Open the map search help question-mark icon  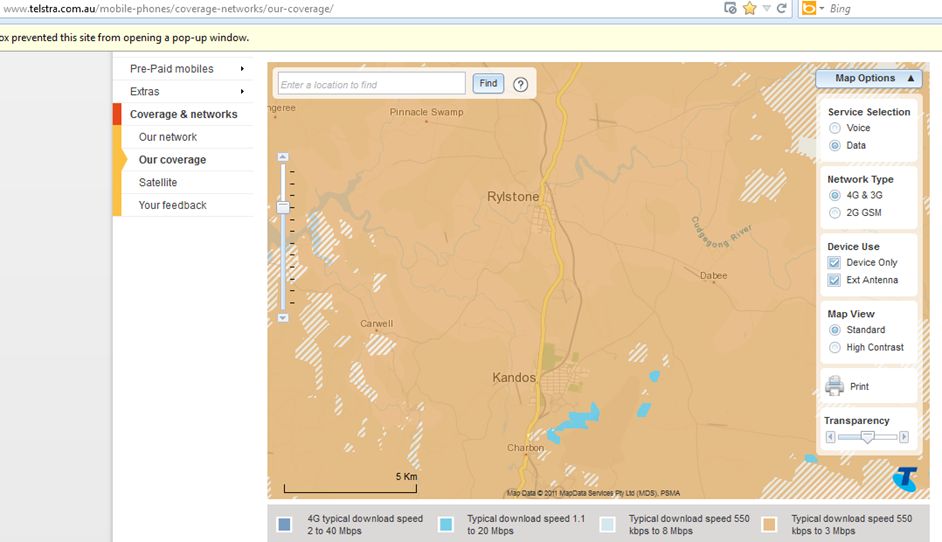tap(520, 85)
